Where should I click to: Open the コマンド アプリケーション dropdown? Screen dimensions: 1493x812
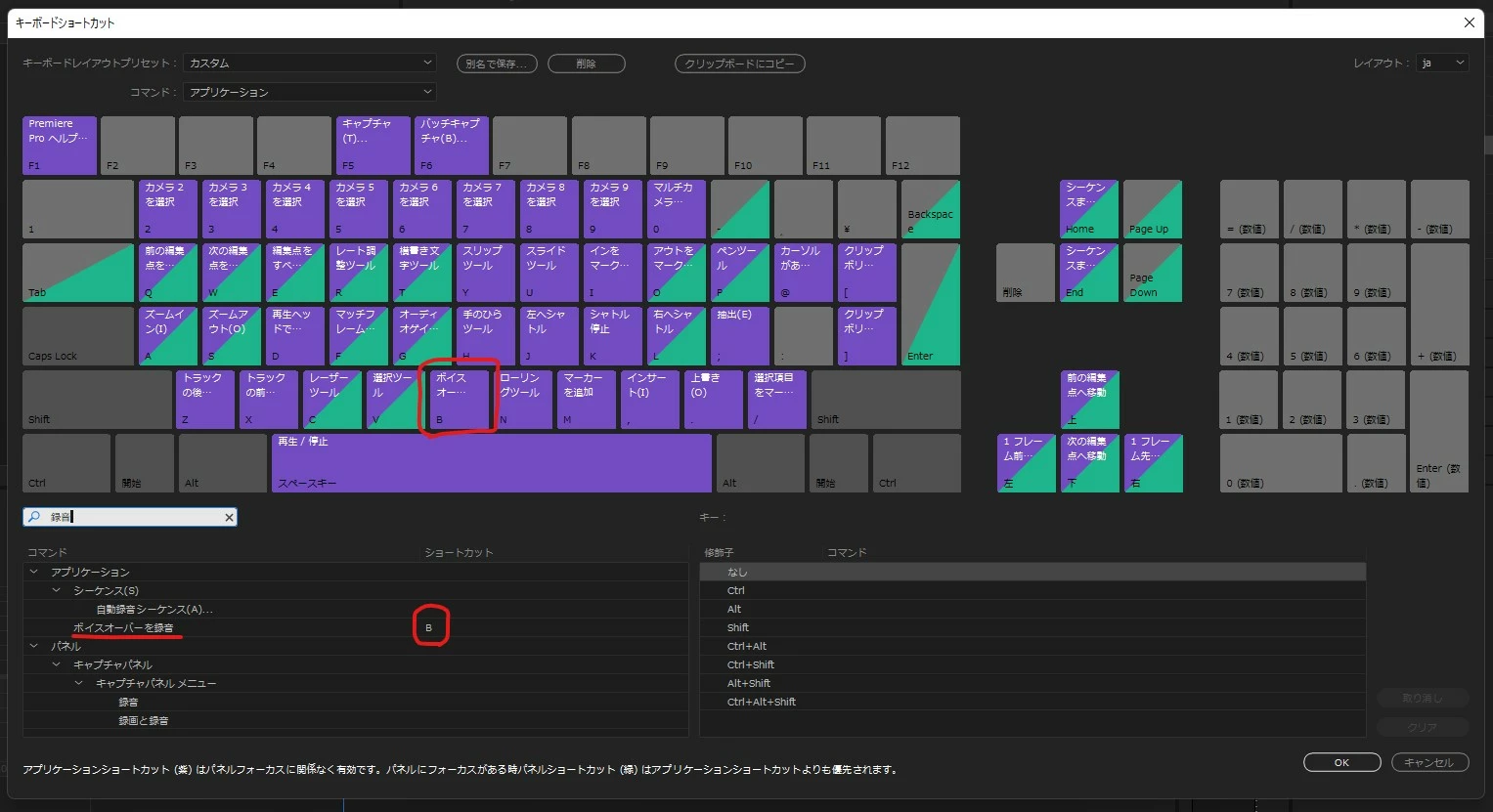pyautogui.click(x=309, y=92)
